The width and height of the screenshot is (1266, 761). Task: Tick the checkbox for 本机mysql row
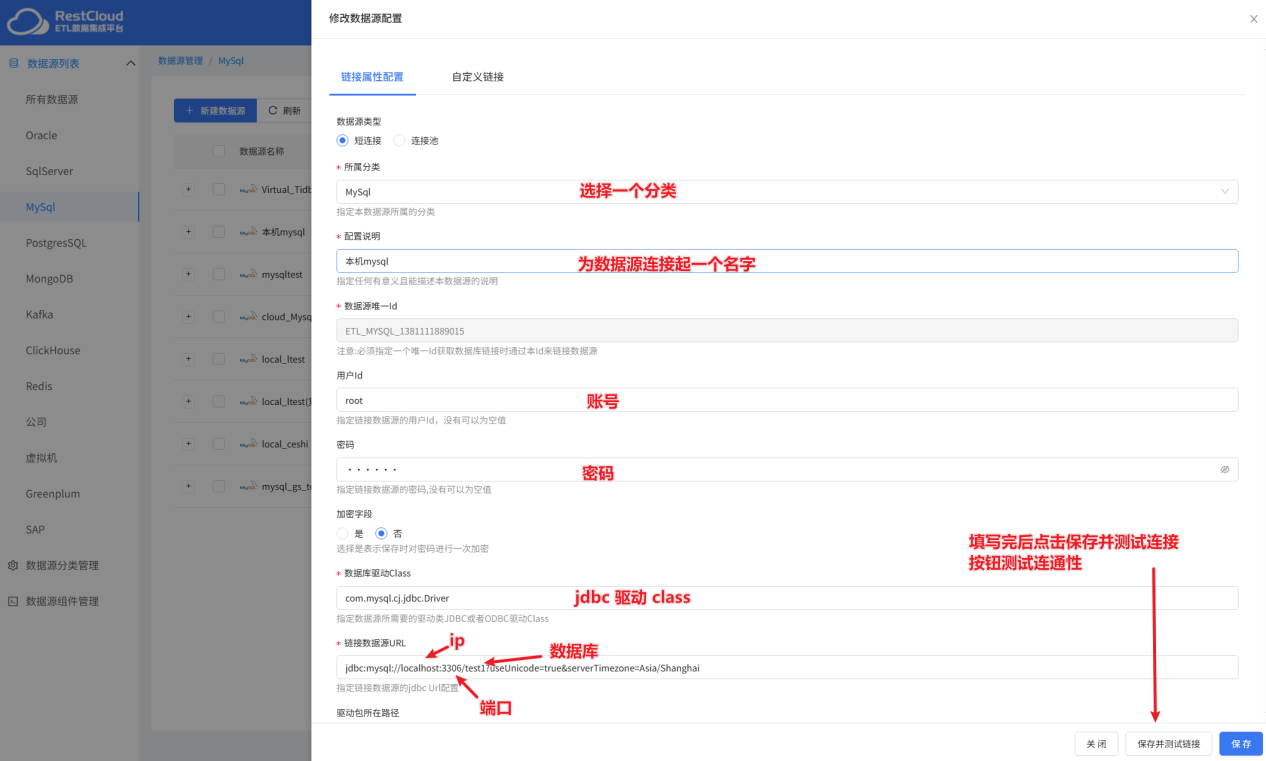pos(218,231)
